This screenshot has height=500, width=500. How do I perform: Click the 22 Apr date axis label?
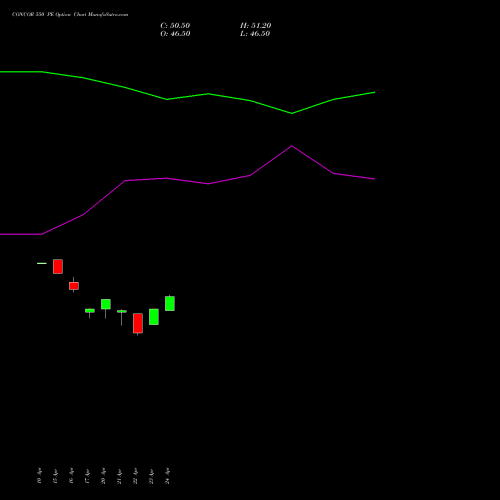tap(135, 476)
